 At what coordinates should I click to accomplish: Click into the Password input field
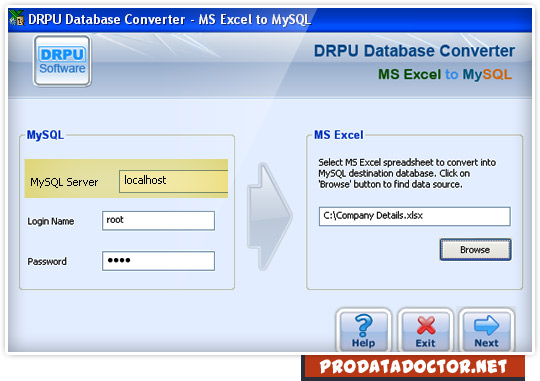pos(158,261)
